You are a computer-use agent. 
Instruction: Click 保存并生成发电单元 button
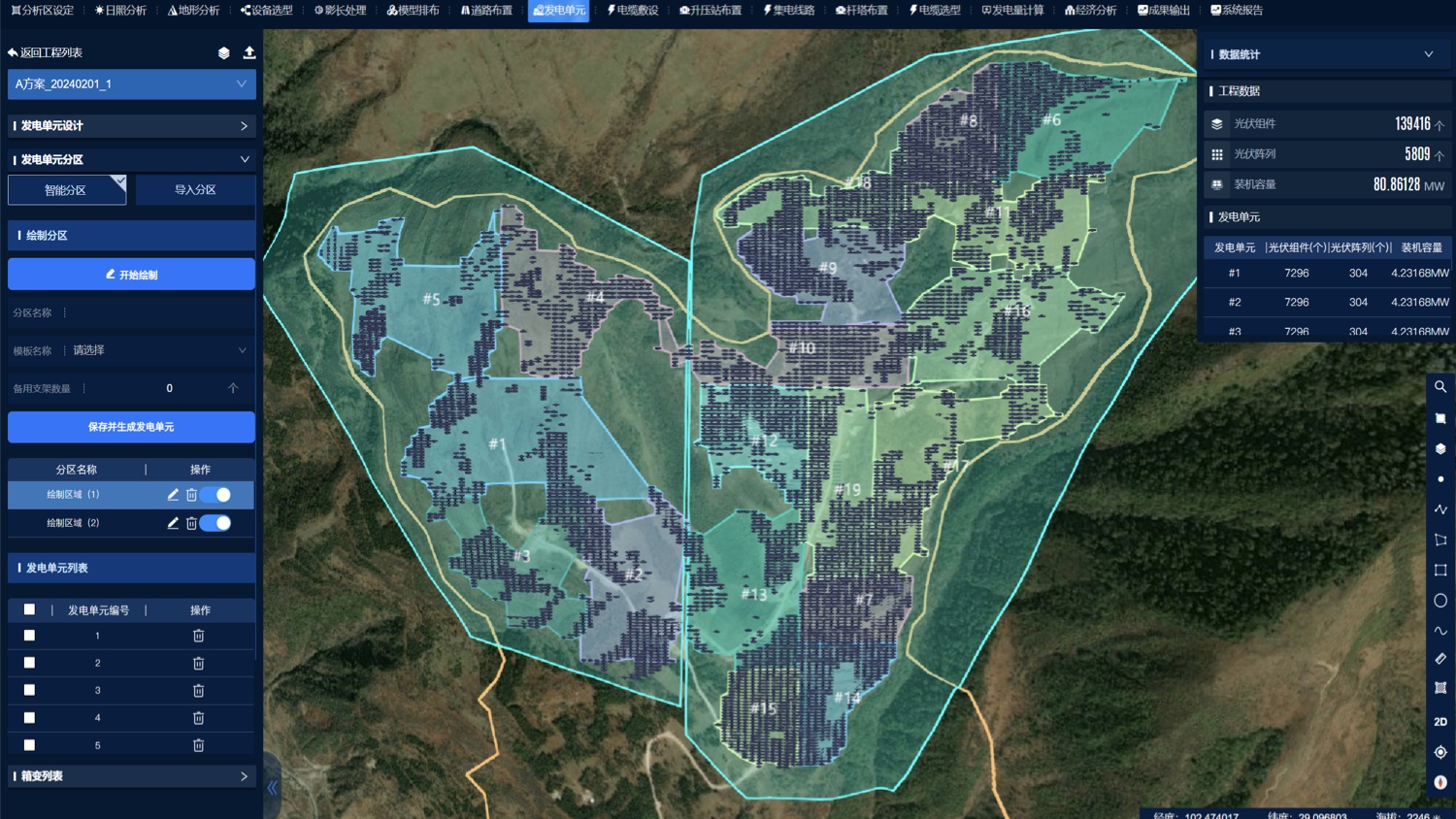[x=132, y=427]
